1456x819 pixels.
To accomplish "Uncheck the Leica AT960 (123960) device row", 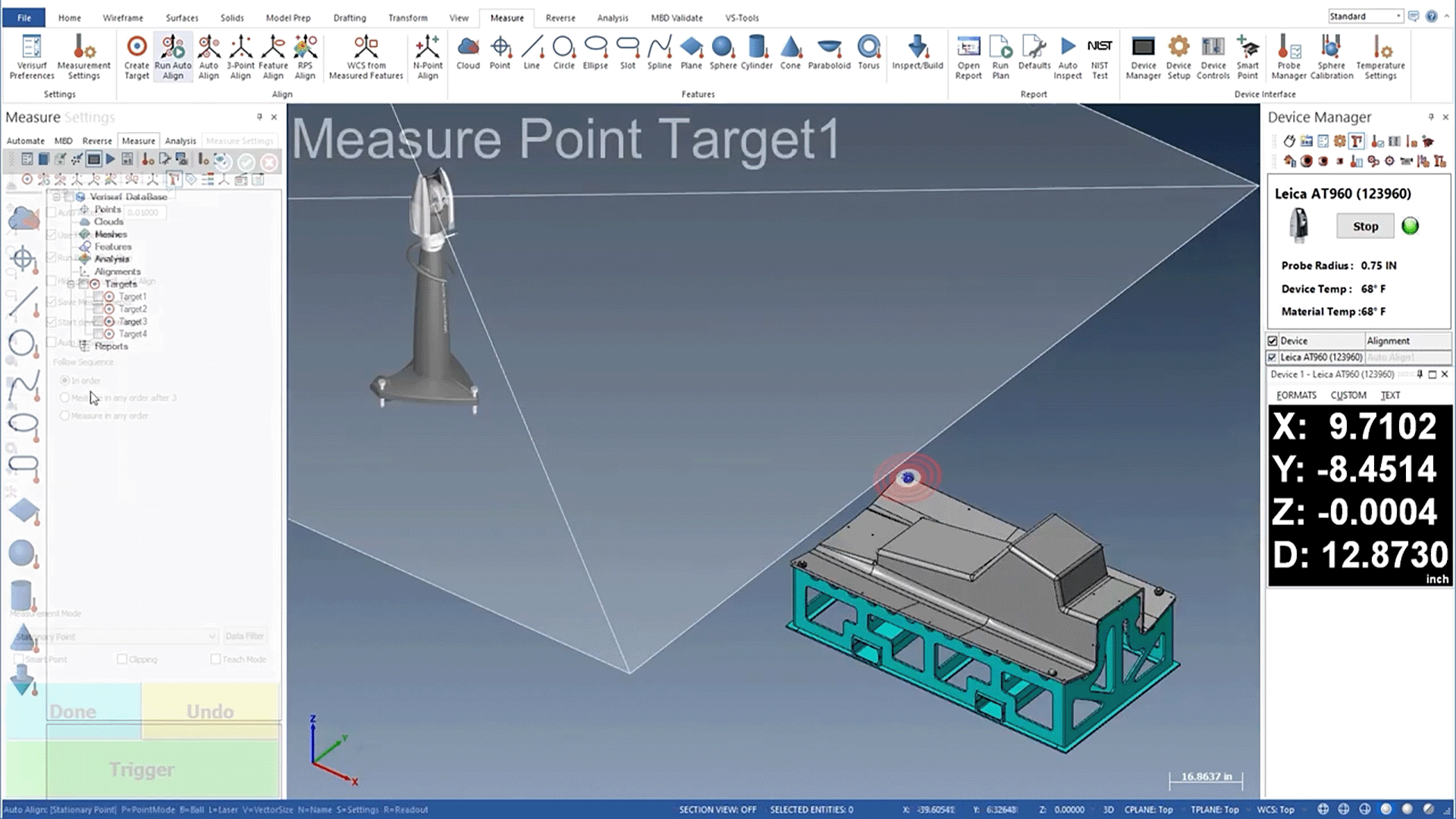I will point(1272,357).
